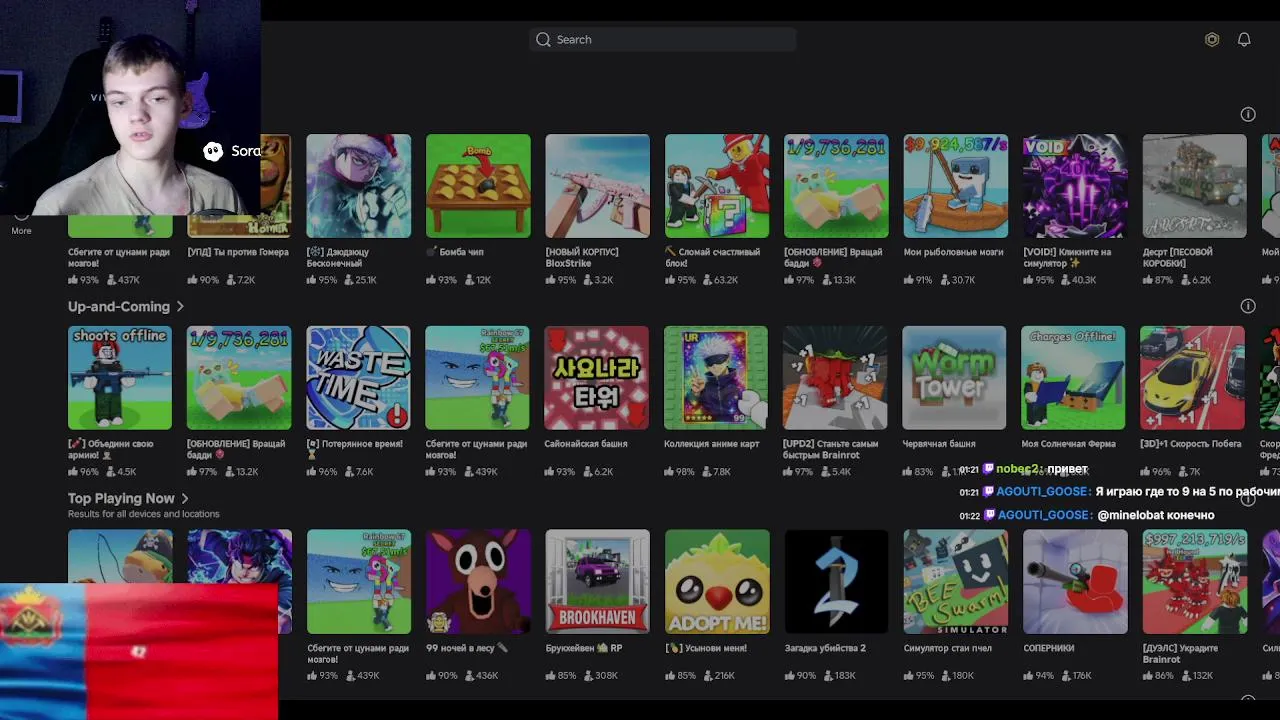
Task: Click Моя Солнечная Ферма title text
Action: (1068, 444)
